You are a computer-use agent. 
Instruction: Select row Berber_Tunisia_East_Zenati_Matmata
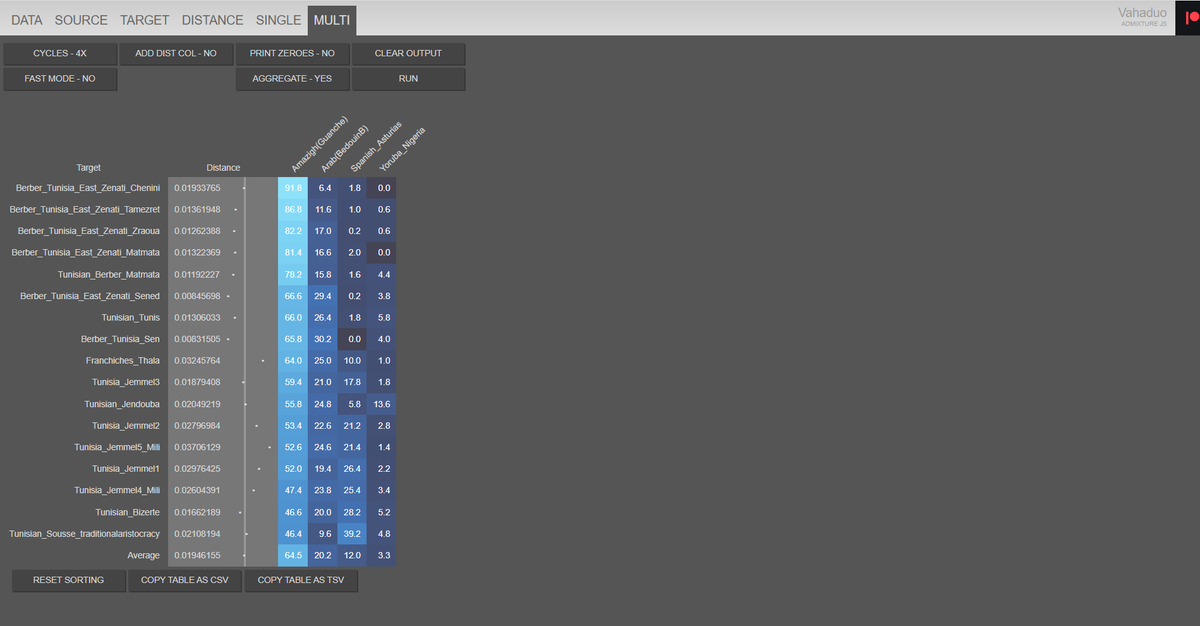[x=85, y=252]
